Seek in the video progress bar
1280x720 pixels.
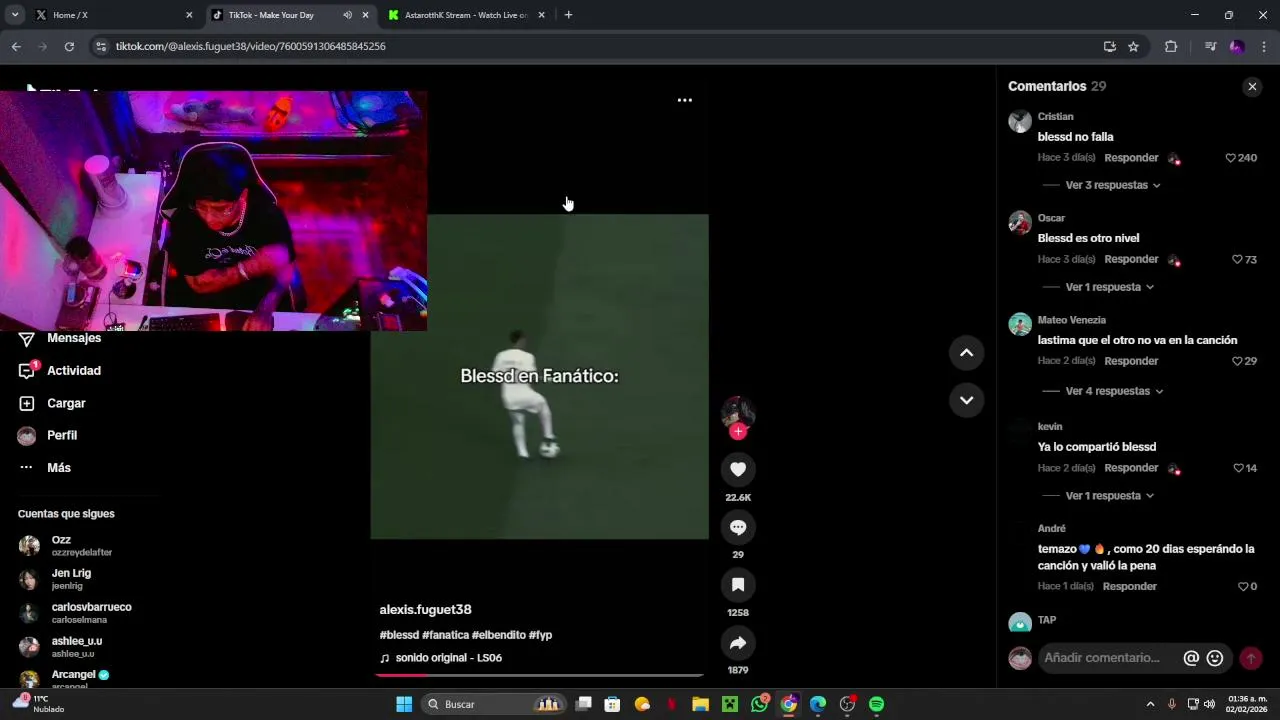[540, 676]
